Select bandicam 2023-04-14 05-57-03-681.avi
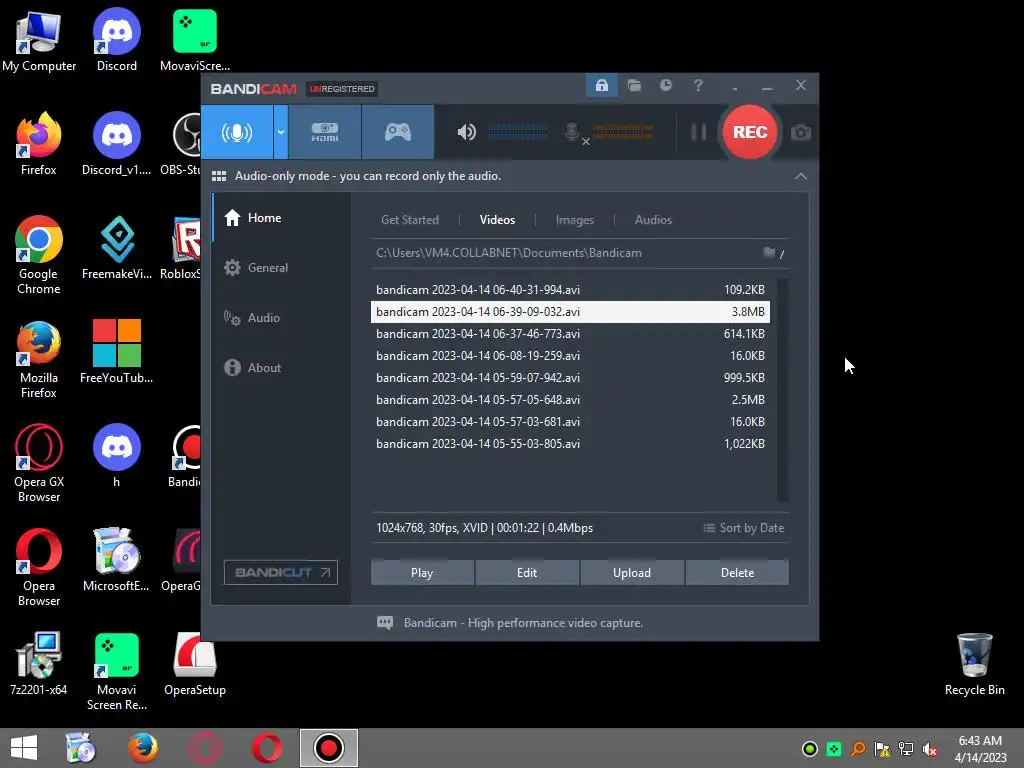This screenshot has width=1024, height=768. pos(570,422)
